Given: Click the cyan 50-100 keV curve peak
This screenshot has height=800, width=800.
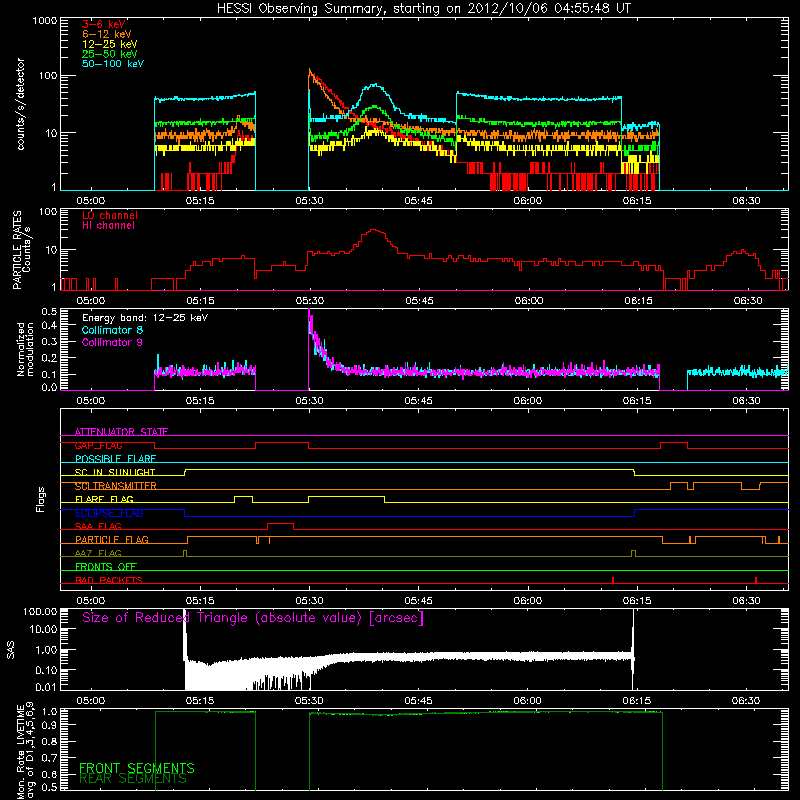Looking at the screenshot, I should [x=376, y=85].
